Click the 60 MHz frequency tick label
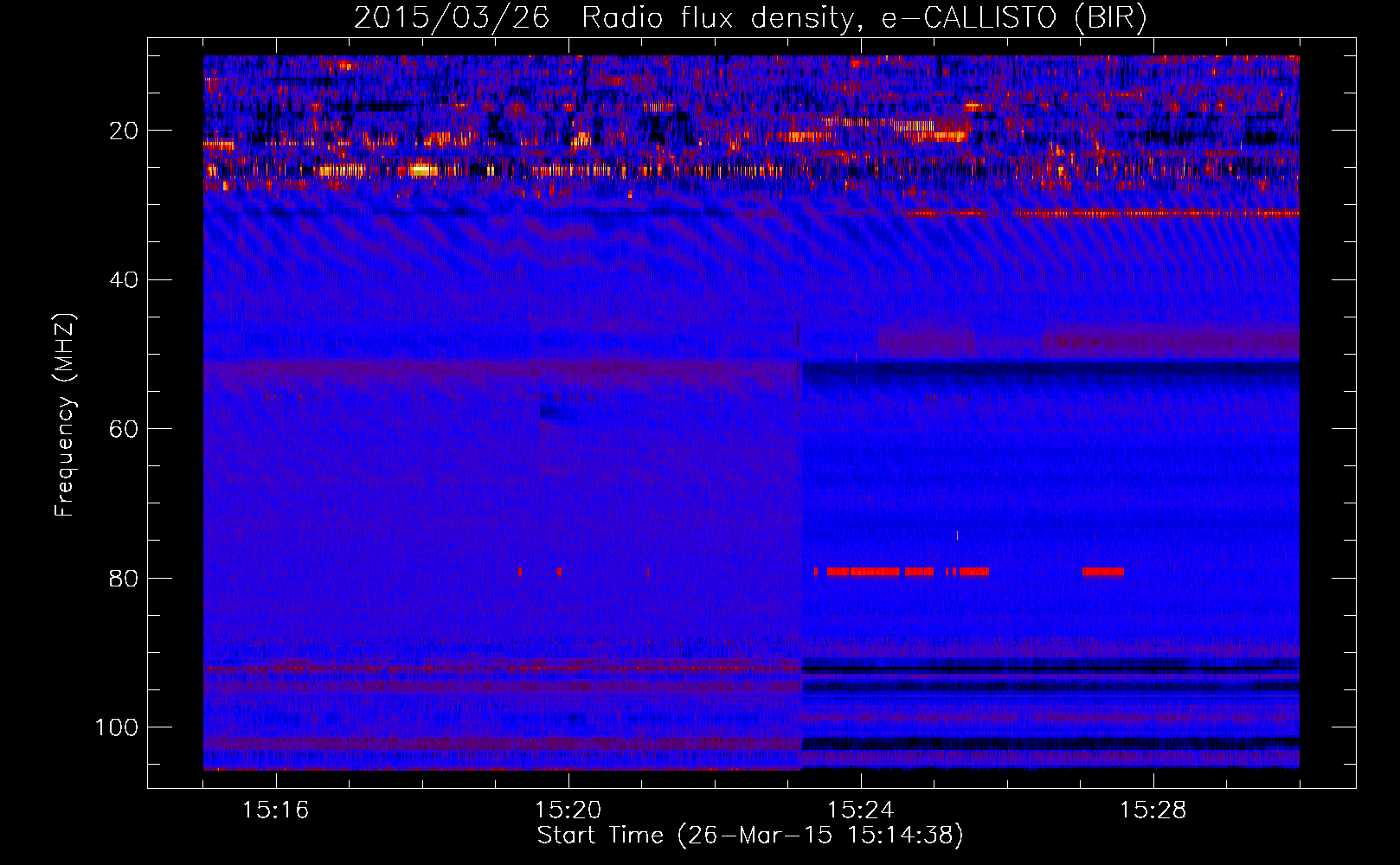 pos(124,429)
